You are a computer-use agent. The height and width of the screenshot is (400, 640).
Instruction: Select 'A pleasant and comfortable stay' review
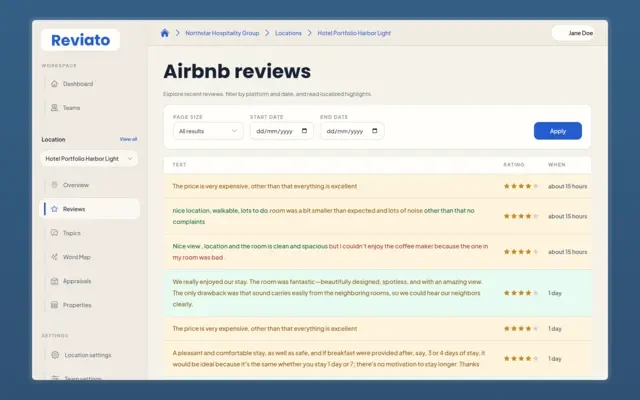point(377,359)
